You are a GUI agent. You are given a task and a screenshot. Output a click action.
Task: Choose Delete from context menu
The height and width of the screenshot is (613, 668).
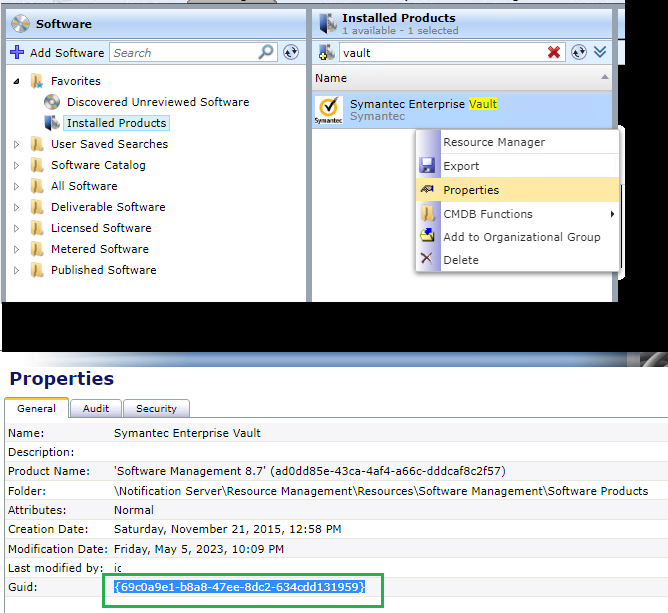[x=517, y=260]
